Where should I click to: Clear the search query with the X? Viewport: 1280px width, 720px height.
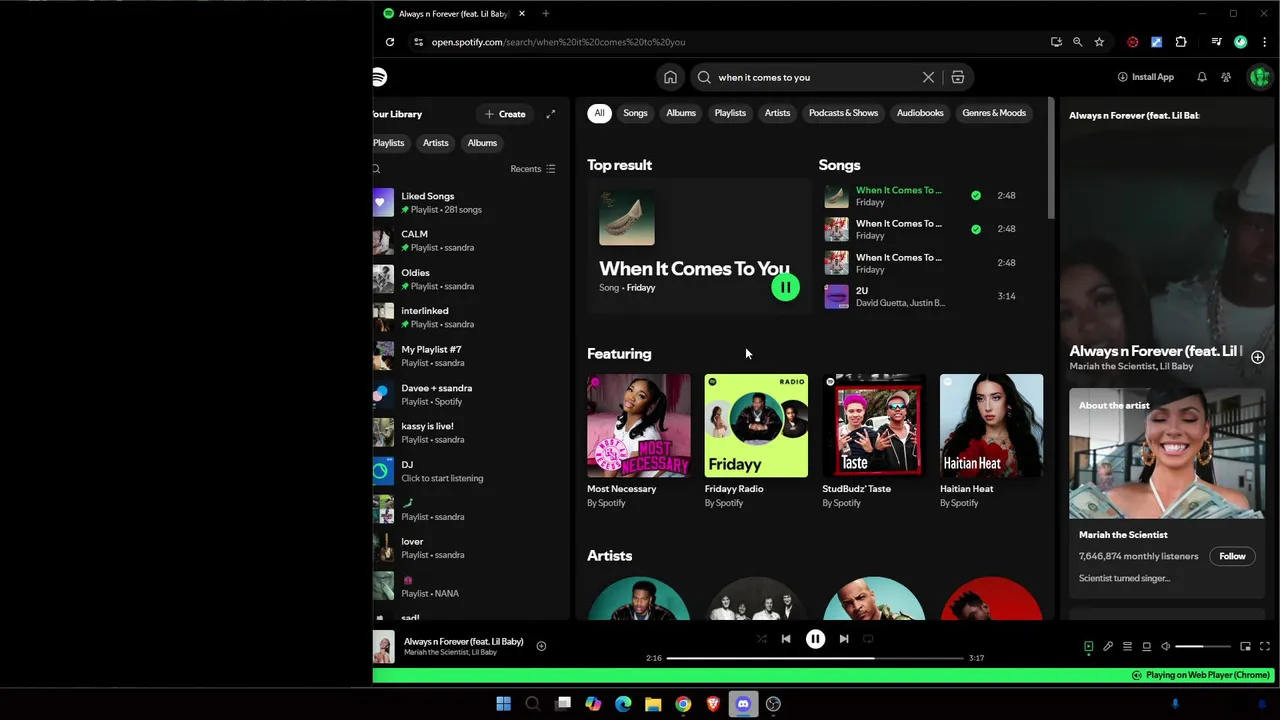pos(928,77)
